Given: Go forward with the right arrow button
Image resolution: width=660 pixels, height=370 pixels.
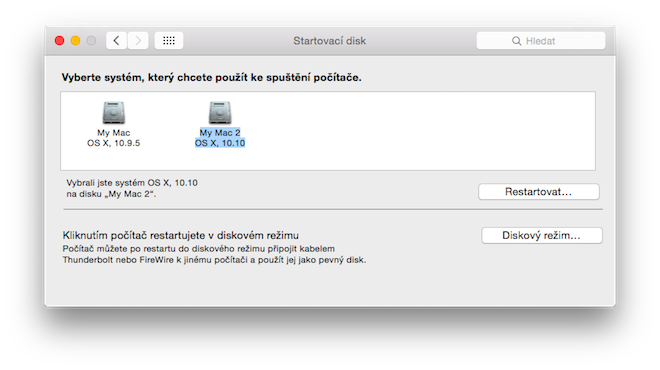Looking at the screenshot, I should point(138,41).
